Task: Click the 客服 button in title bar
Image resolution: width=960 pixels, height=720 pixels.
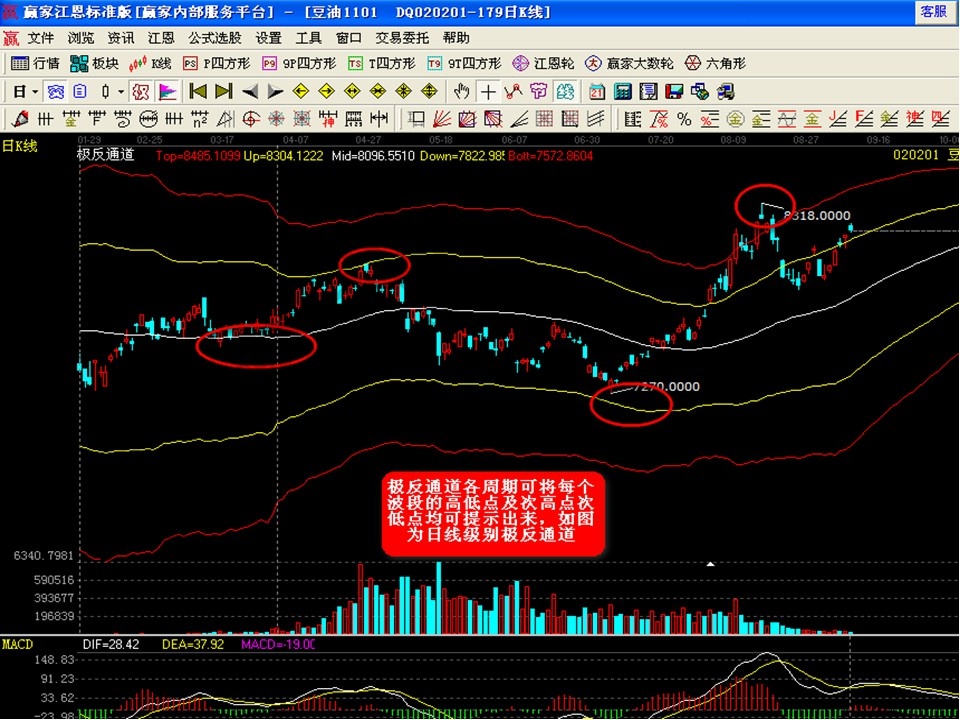Action: pos(932,11)
